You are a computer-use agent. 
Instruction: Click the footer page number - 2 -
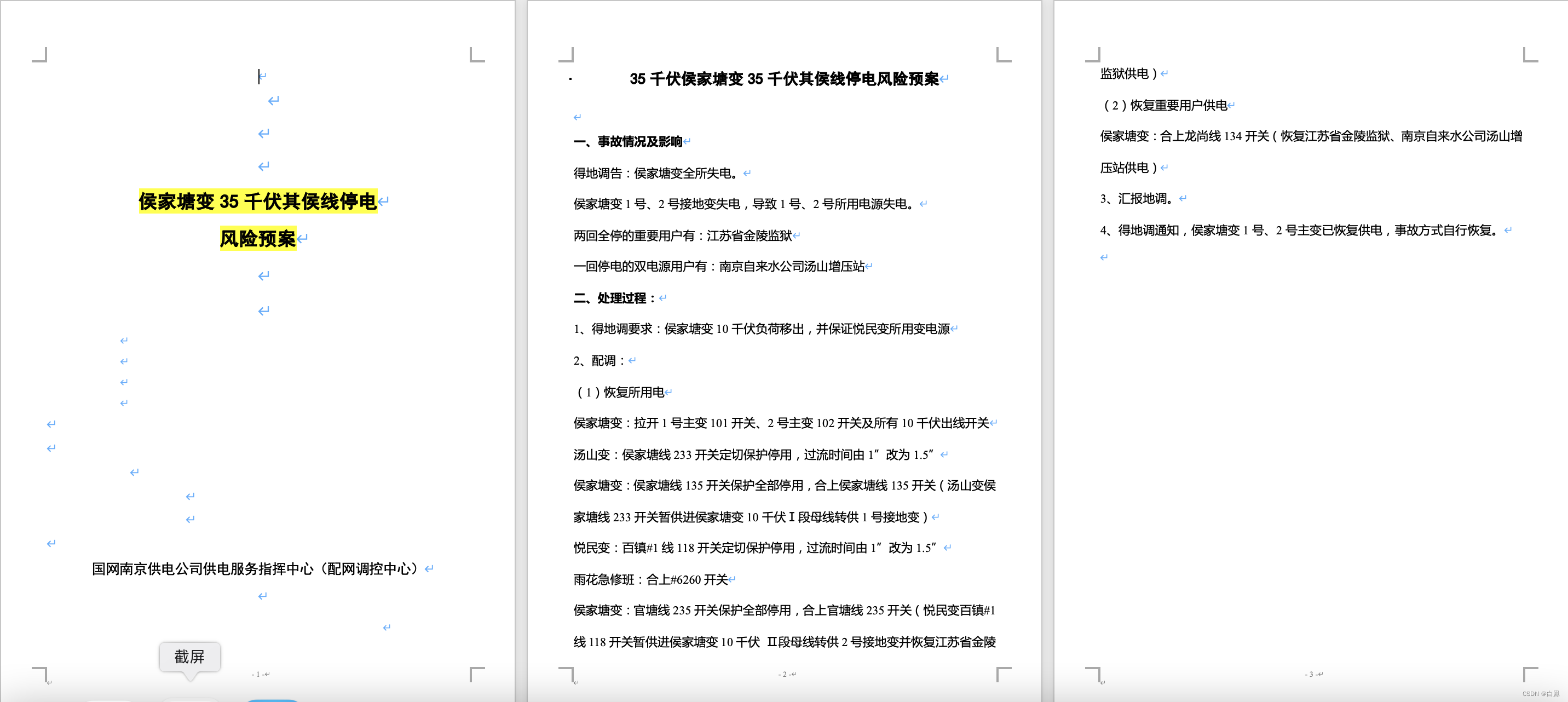[785, 674]
